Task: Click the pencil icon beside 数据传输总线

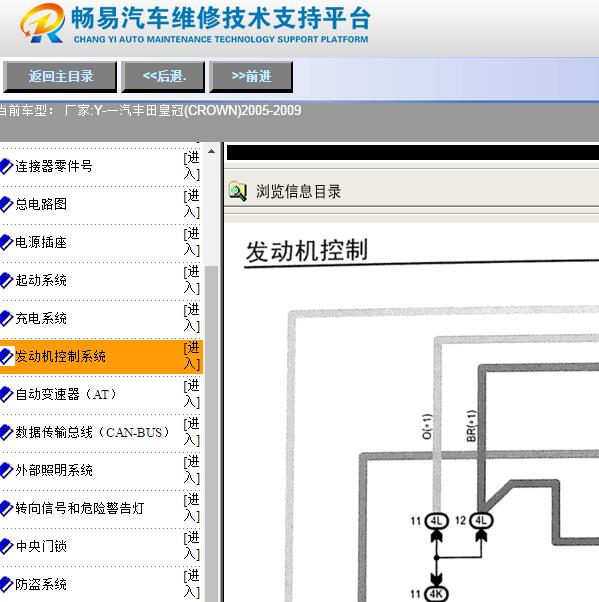Action: [6, 432]
